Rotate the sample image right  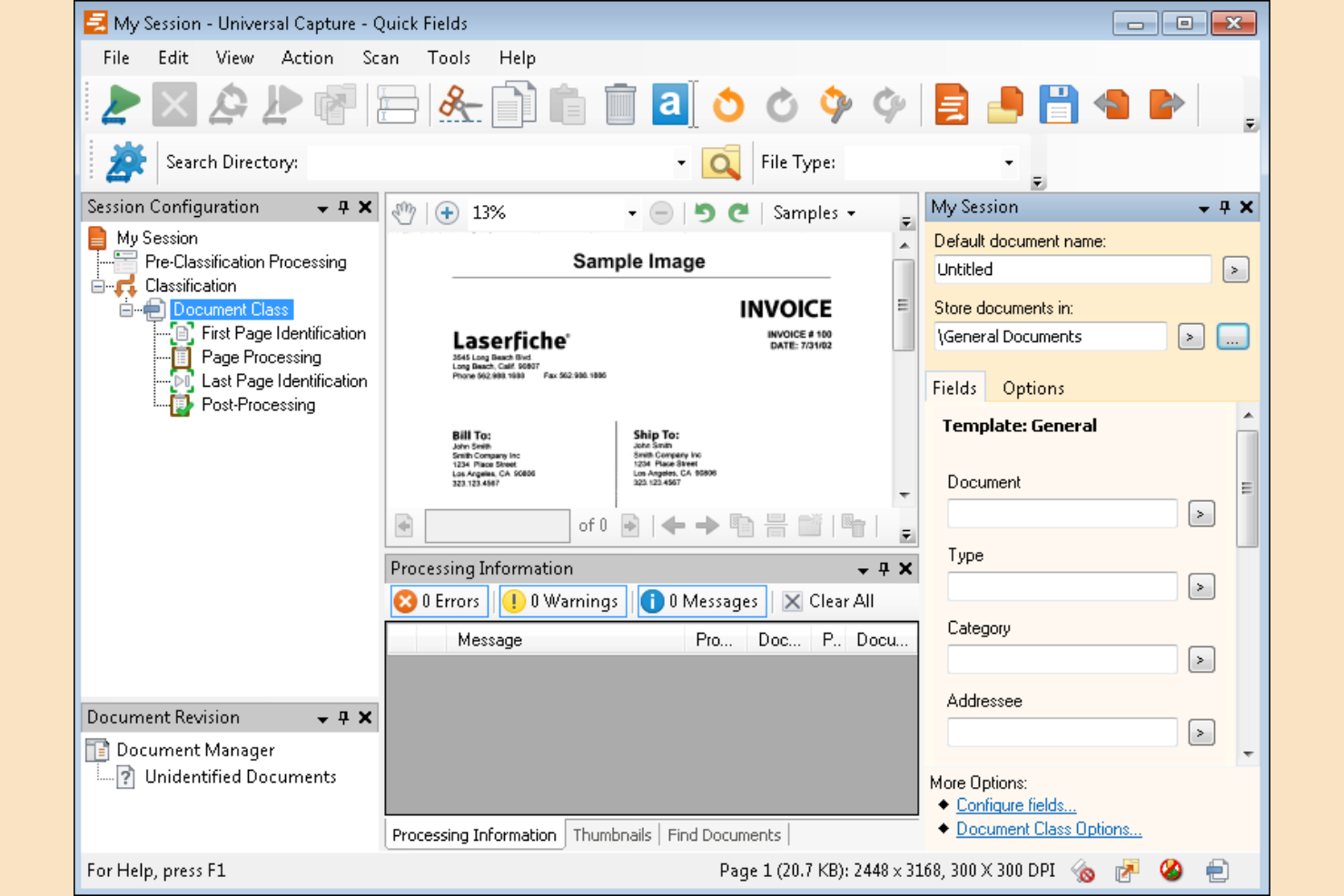782,103
